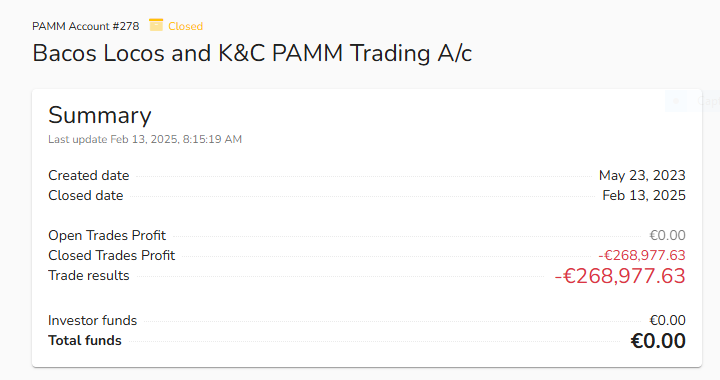
Task: Click the faint capture button at card's top-right
Action: point(692,101)
